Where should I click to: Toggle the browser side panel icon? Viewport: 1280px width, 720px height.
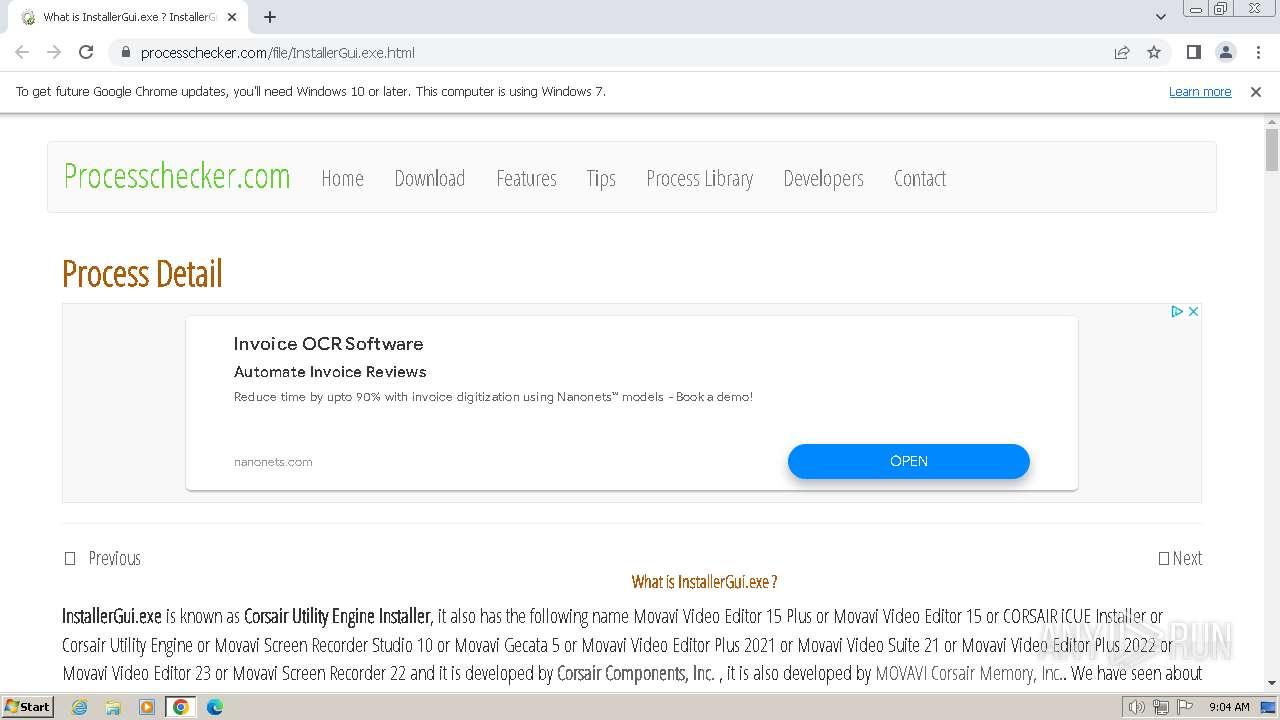click(x=1193, y=52)
